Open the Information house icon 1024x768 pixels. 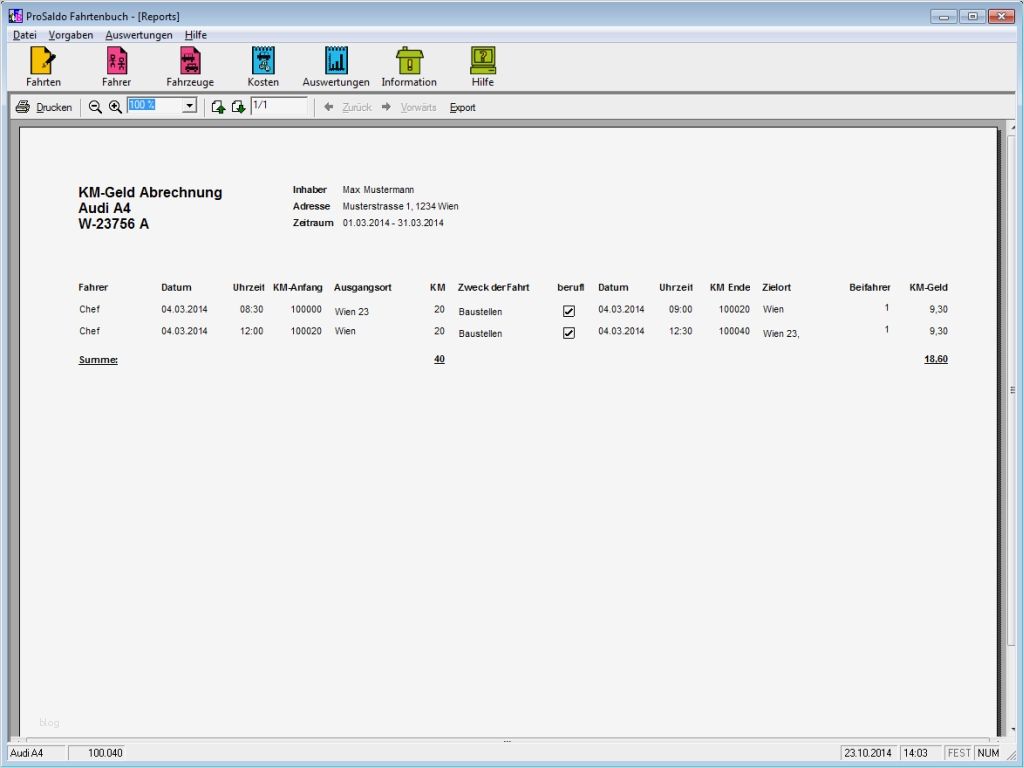[409, 60]
